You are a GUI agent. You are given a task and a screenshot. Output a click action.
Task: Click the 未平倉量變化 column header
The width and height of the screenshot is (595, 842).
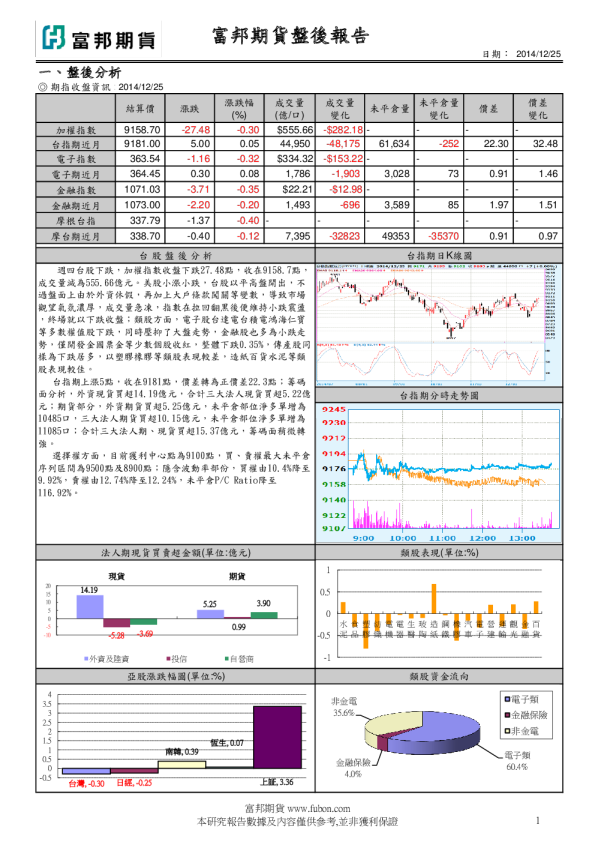pyautogui.click(x=439, y=108)
